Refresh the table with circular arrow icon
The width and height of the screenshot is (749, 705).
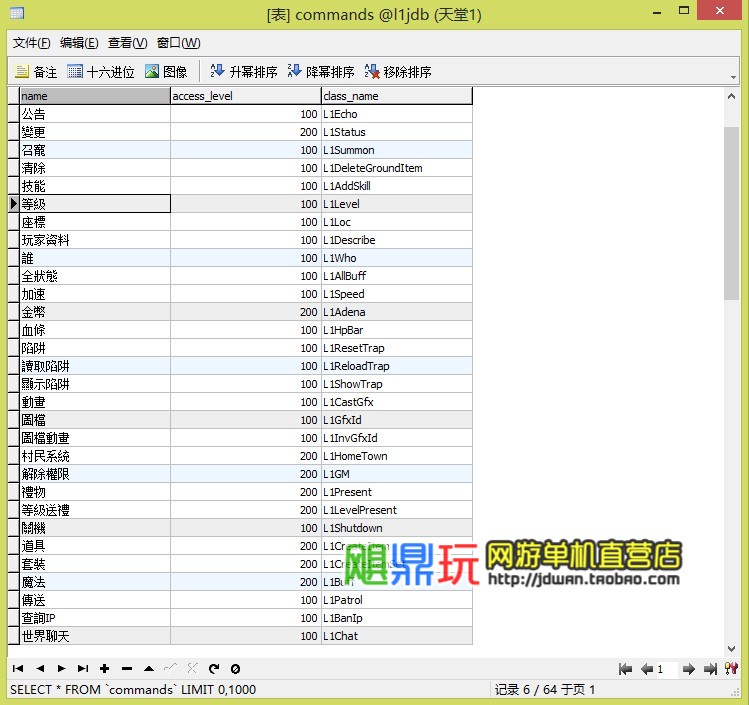tap(214, 668)
